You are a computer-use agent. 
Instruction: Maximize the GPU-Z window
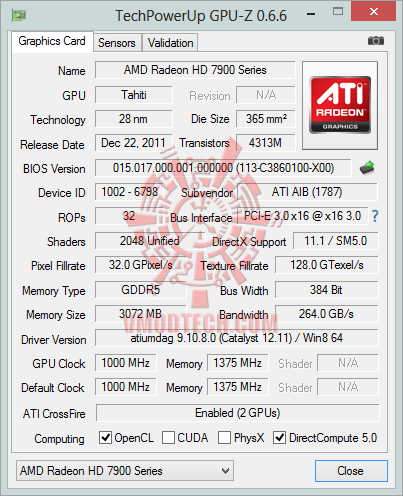pos(338,12)
